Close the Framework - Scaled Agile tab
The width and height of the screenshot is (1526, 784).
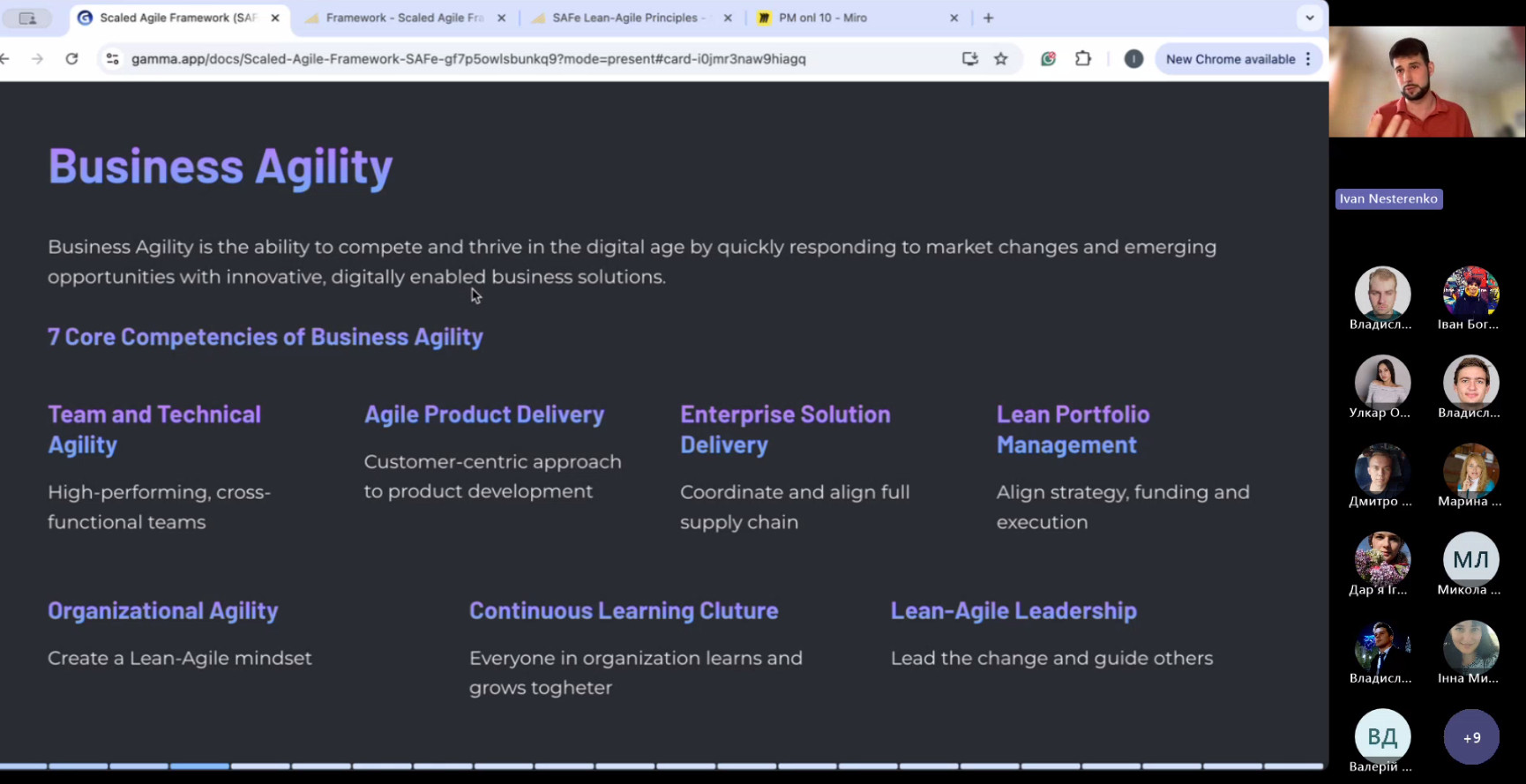pos(502,18)
